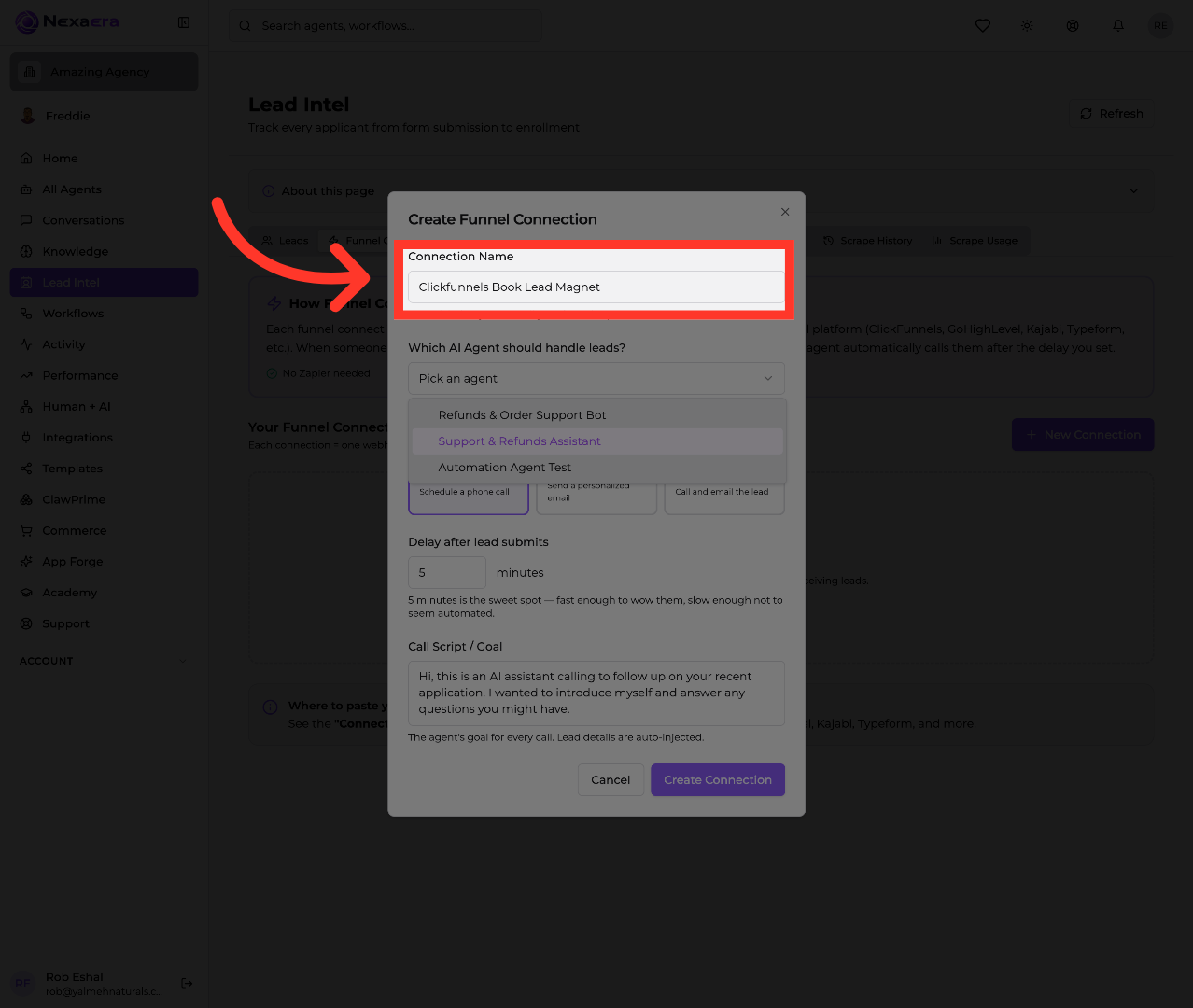
Task: Close the Create Funnel Connection dialog
Action: tap(785, 212)
